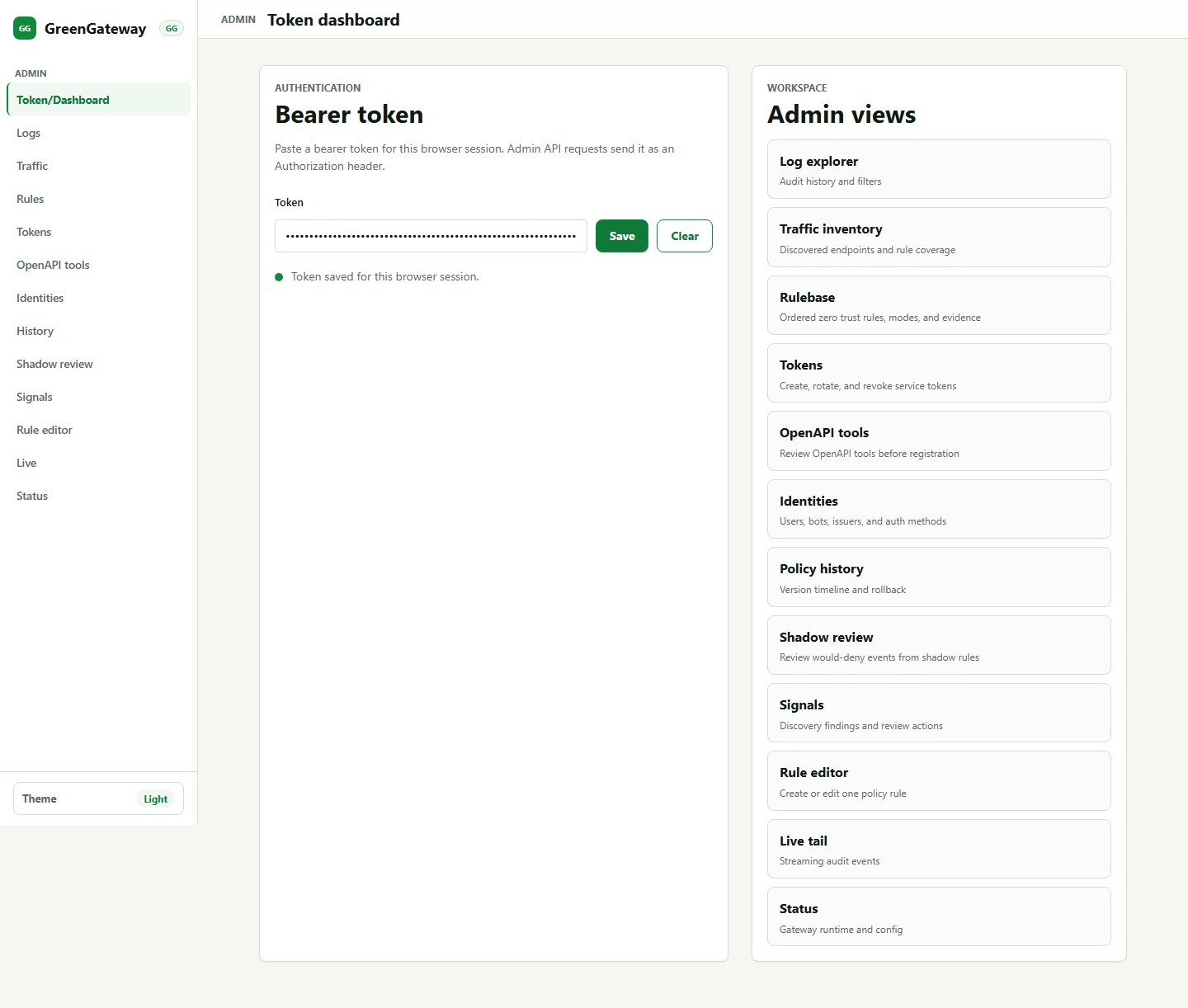
Task: Focus the Token input field
Action: coord(431,236)
